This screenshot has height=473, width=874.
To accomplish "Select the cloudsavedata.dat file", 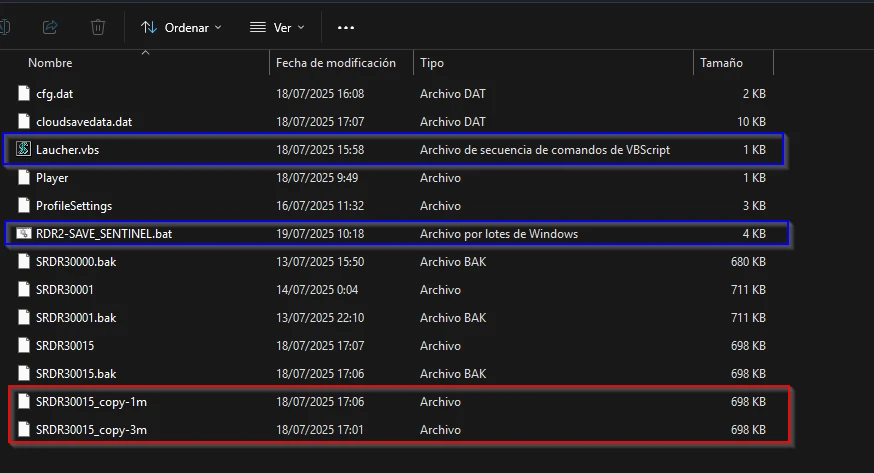I will tap(84, 122).
